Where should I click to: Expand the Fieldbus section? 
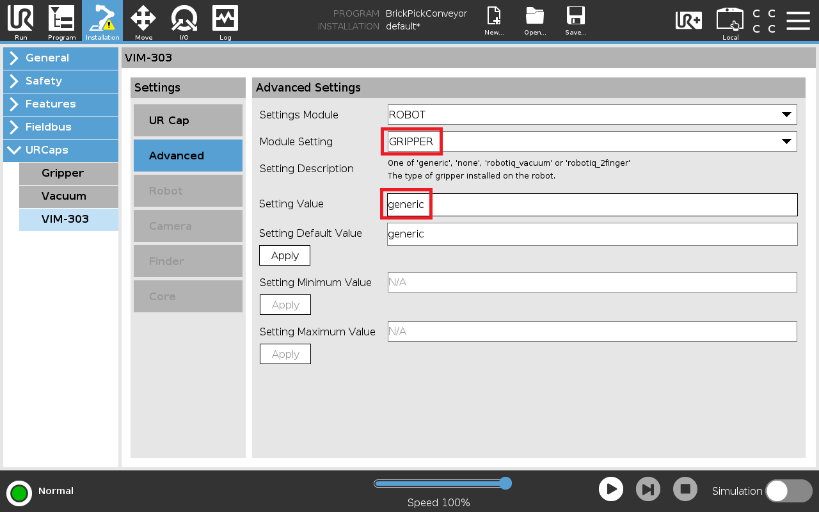[x=61, y=127]
